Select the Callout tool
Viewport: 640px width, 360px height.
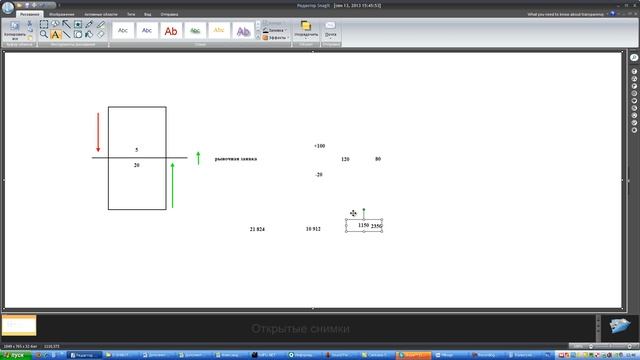tap(55, 24)
